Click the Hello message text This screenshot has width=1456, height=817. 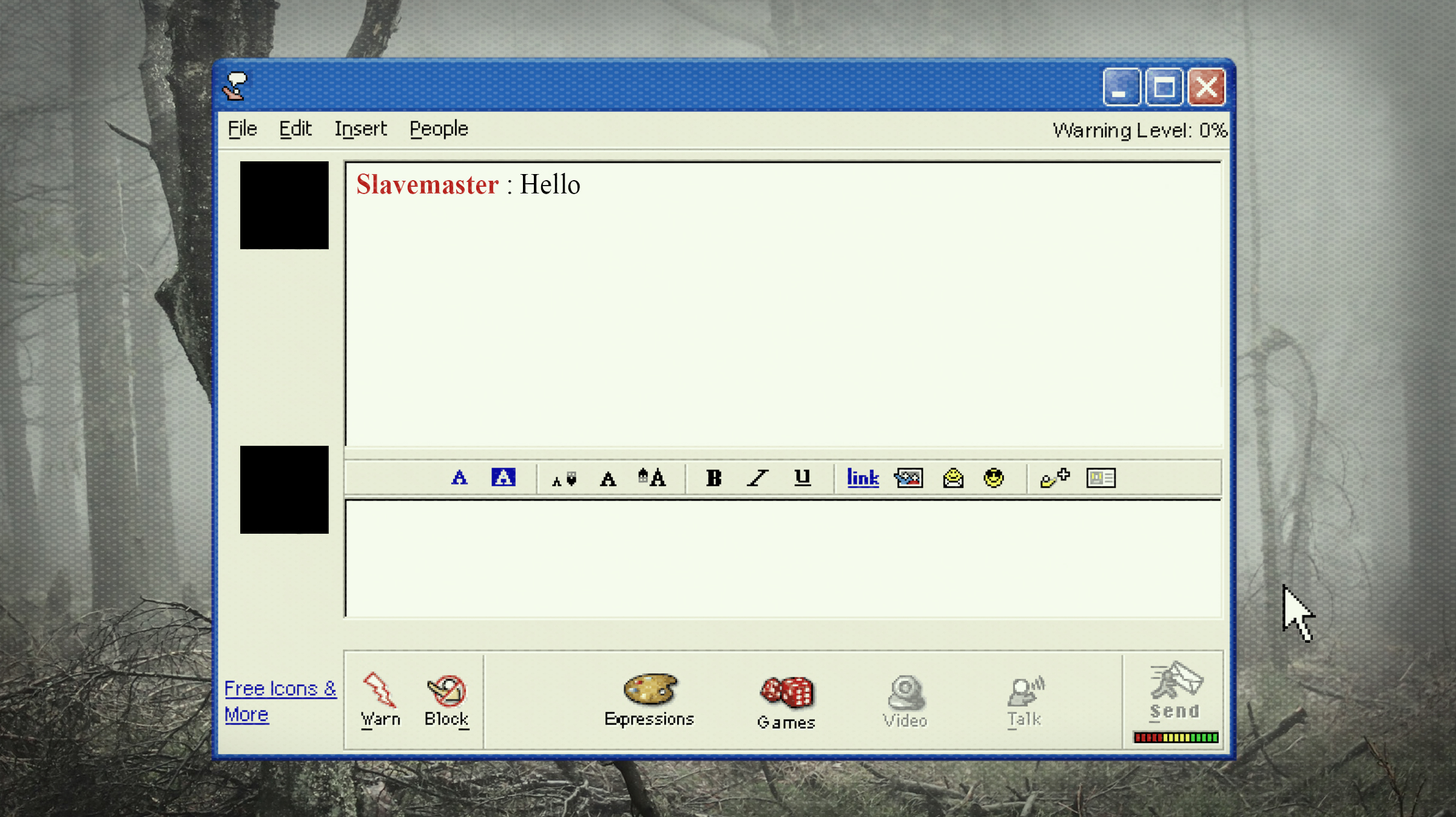[550, 184]
